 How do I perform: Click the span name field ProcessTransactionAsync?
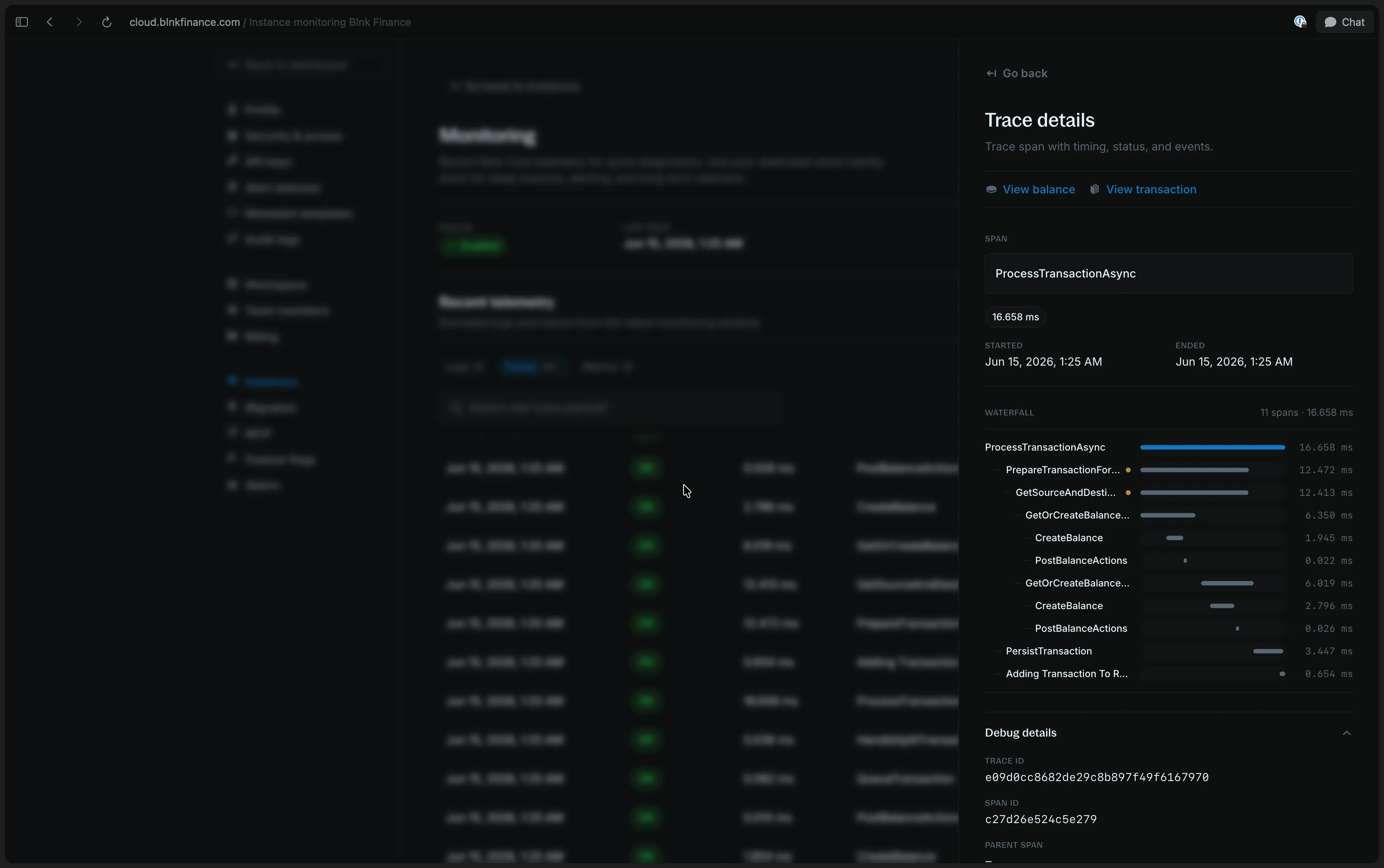tap(1169, 274)
